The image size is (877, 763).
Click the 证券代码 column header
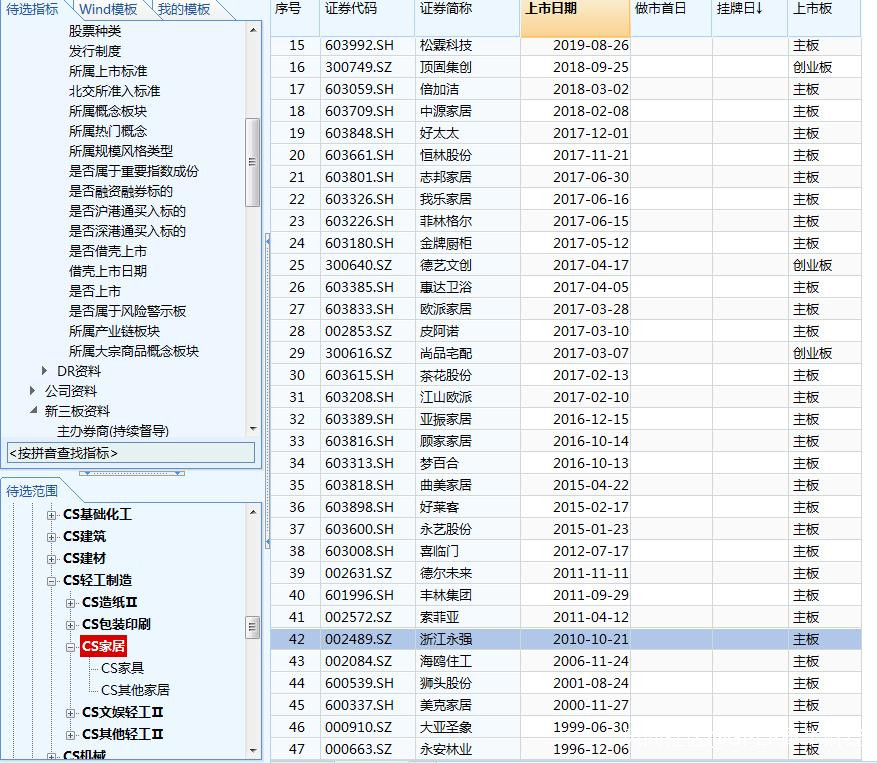367,18
